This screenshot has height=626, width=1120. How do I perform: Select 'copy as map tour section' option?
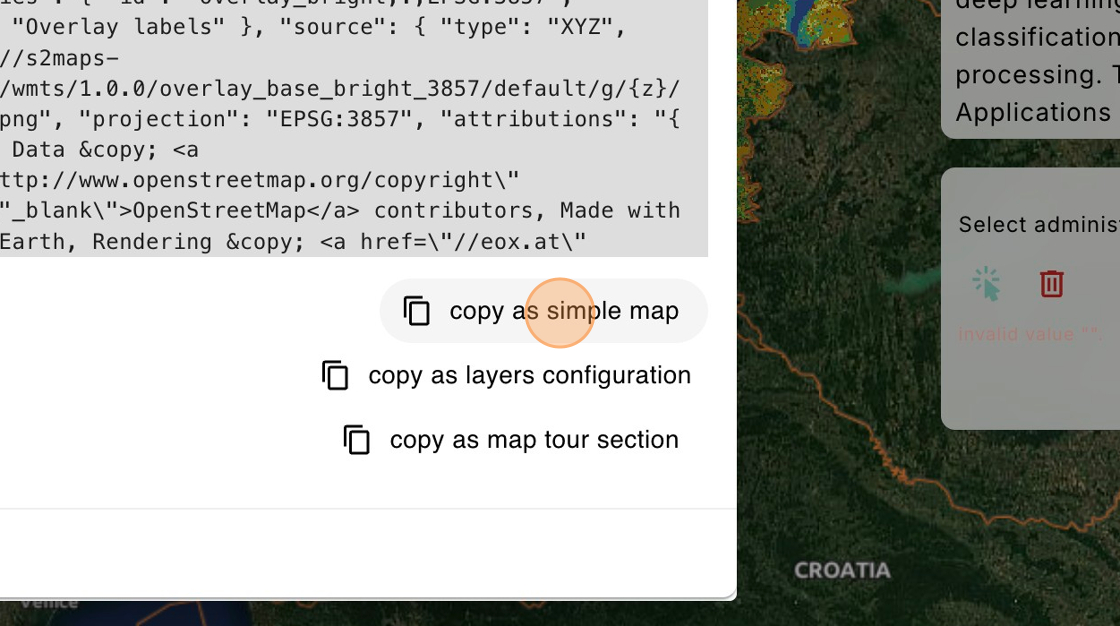tap(533, 439)
